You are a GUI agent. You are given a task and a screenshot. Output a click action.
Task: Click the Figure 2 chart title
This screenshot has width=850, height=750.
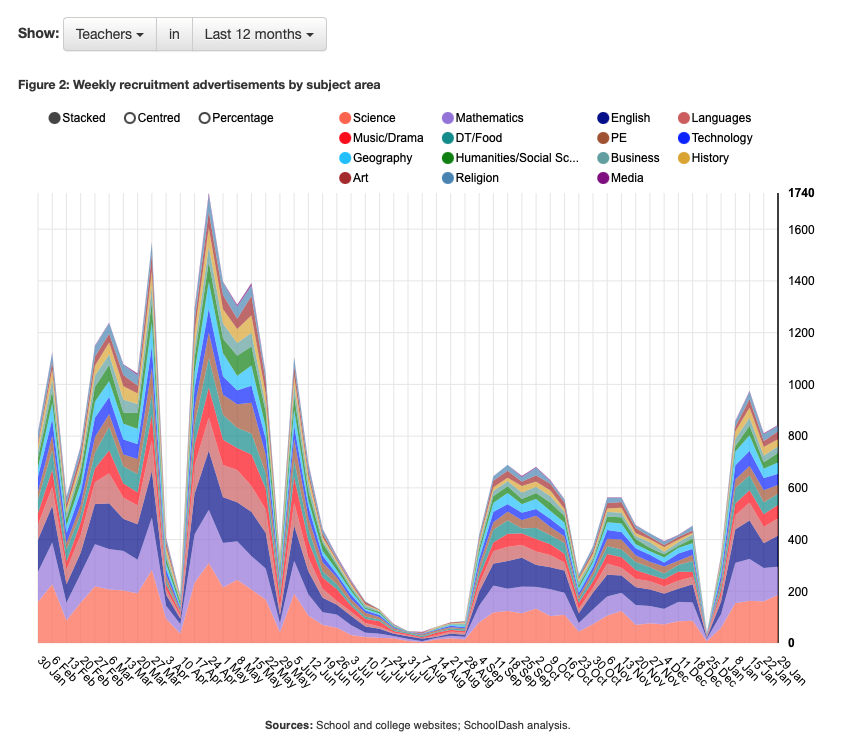tap(199, 85)
